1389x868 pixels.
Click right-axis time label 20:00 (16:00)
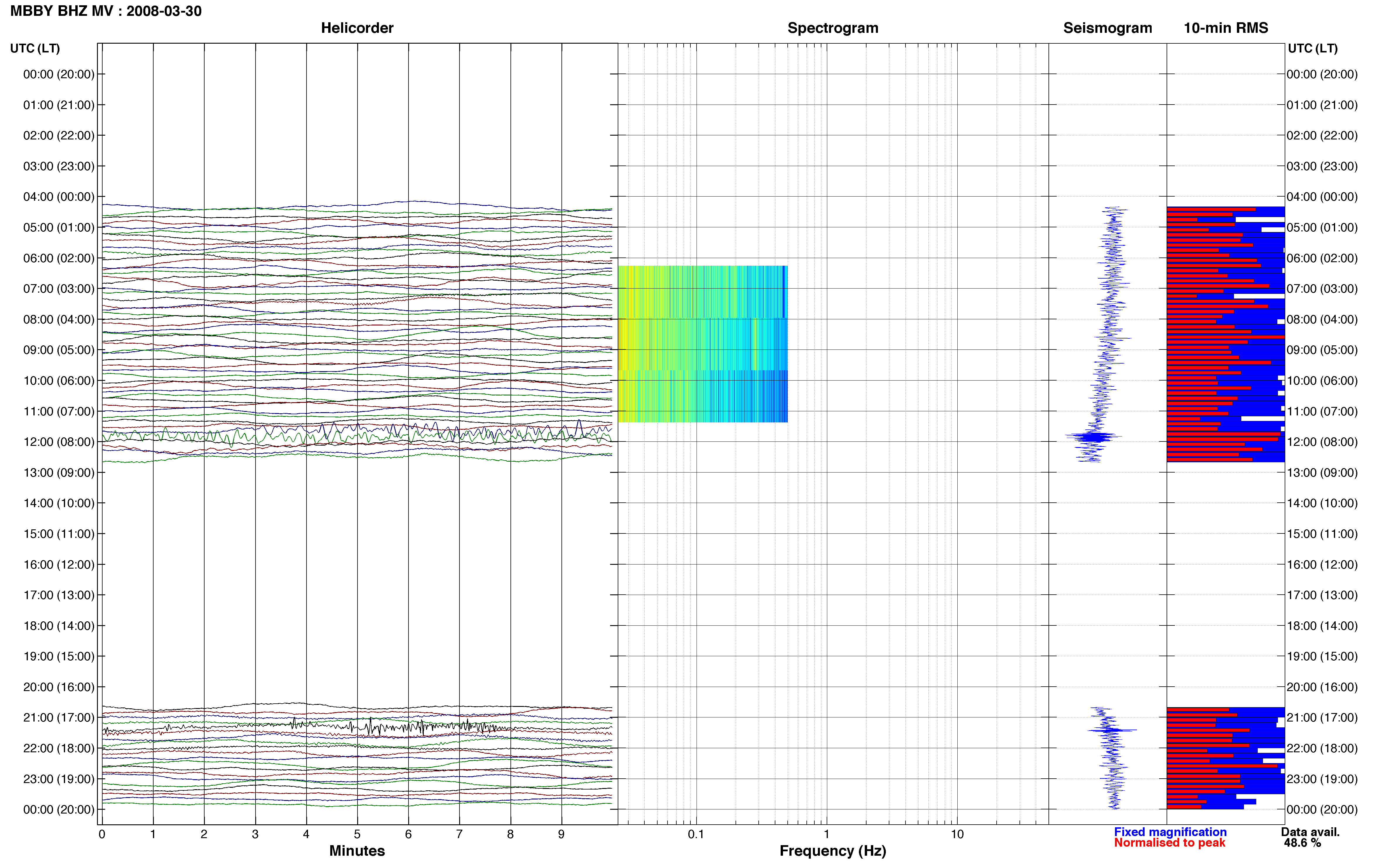pos(1322,687)
